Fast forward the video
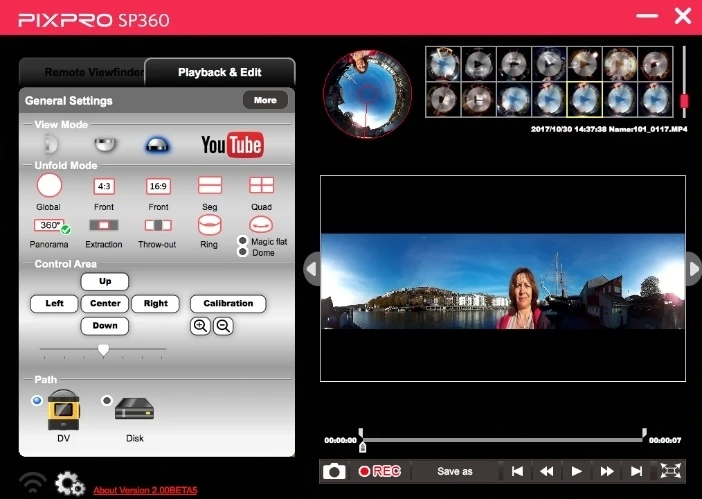Screen dimensions: 702x499 [607, 471]
